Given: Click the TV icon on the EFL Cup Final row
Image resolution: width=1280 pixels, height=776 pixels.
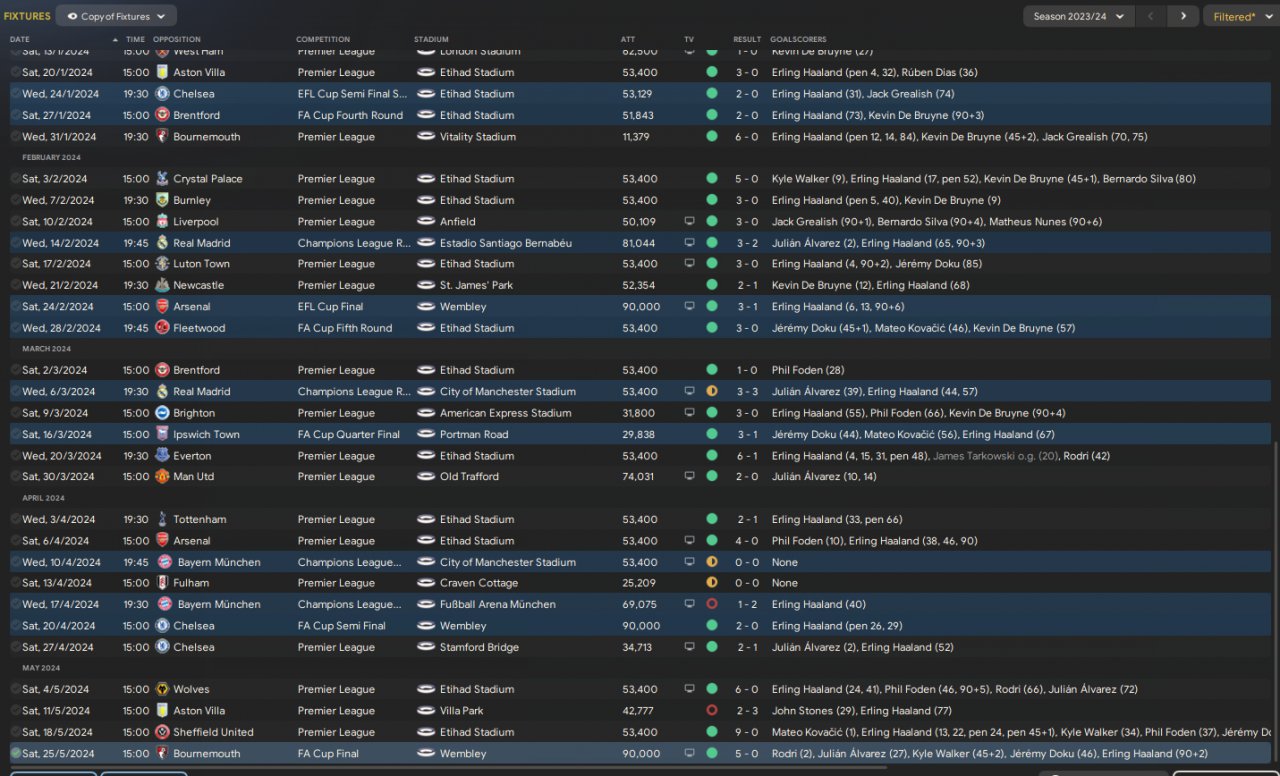Looking at the screenshot, I should [x=689, y=307].
